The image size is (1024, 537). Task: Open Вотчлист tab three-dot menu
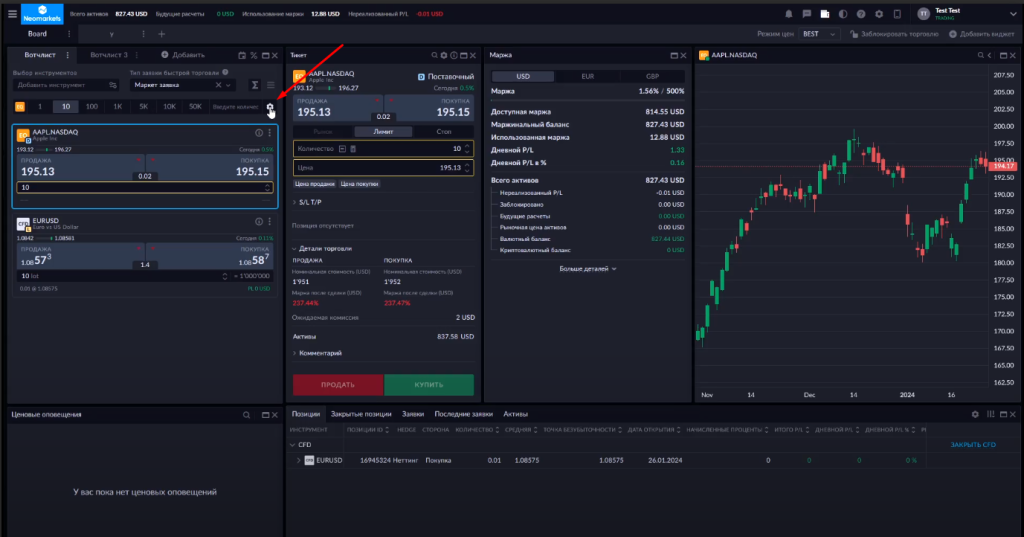pos(67,55)
